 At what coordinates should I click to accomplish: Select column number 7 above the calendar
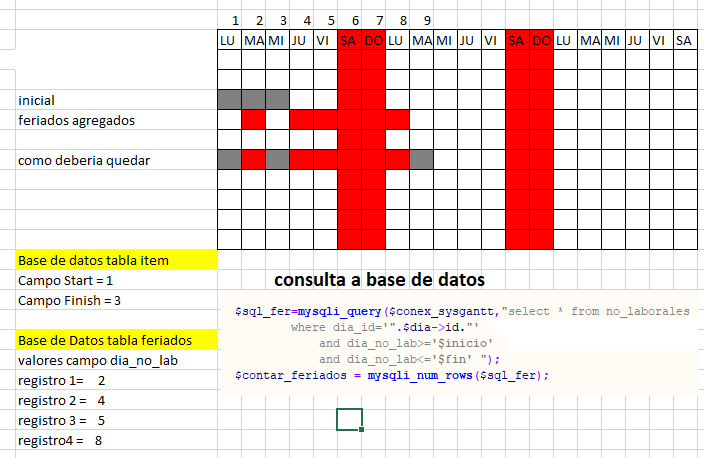(374, 20)
